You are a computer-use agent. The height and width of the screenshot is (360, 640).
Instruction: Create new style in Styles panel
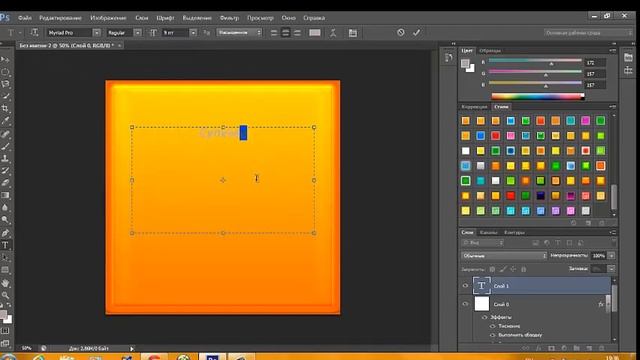[x=588, y=223]
